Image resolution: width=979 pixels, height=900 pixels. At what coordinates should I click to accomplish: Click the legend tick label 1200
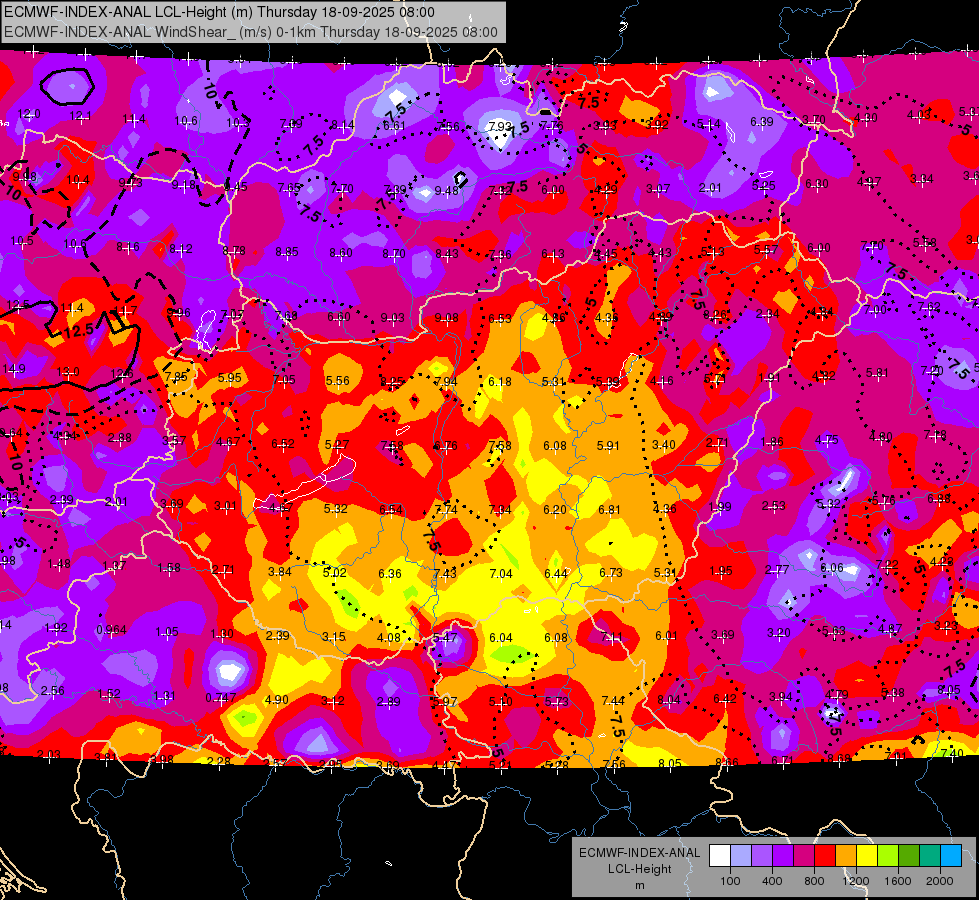[856, 881]
